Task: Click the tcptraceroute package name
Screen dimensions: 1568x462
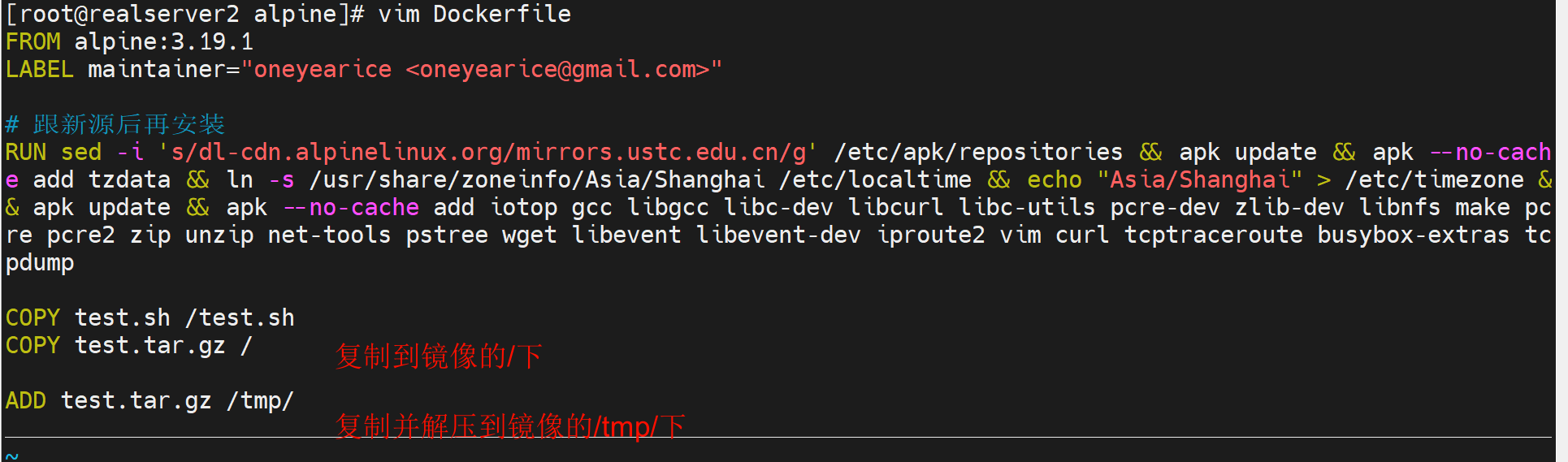Action: (x=1213, y=235)
